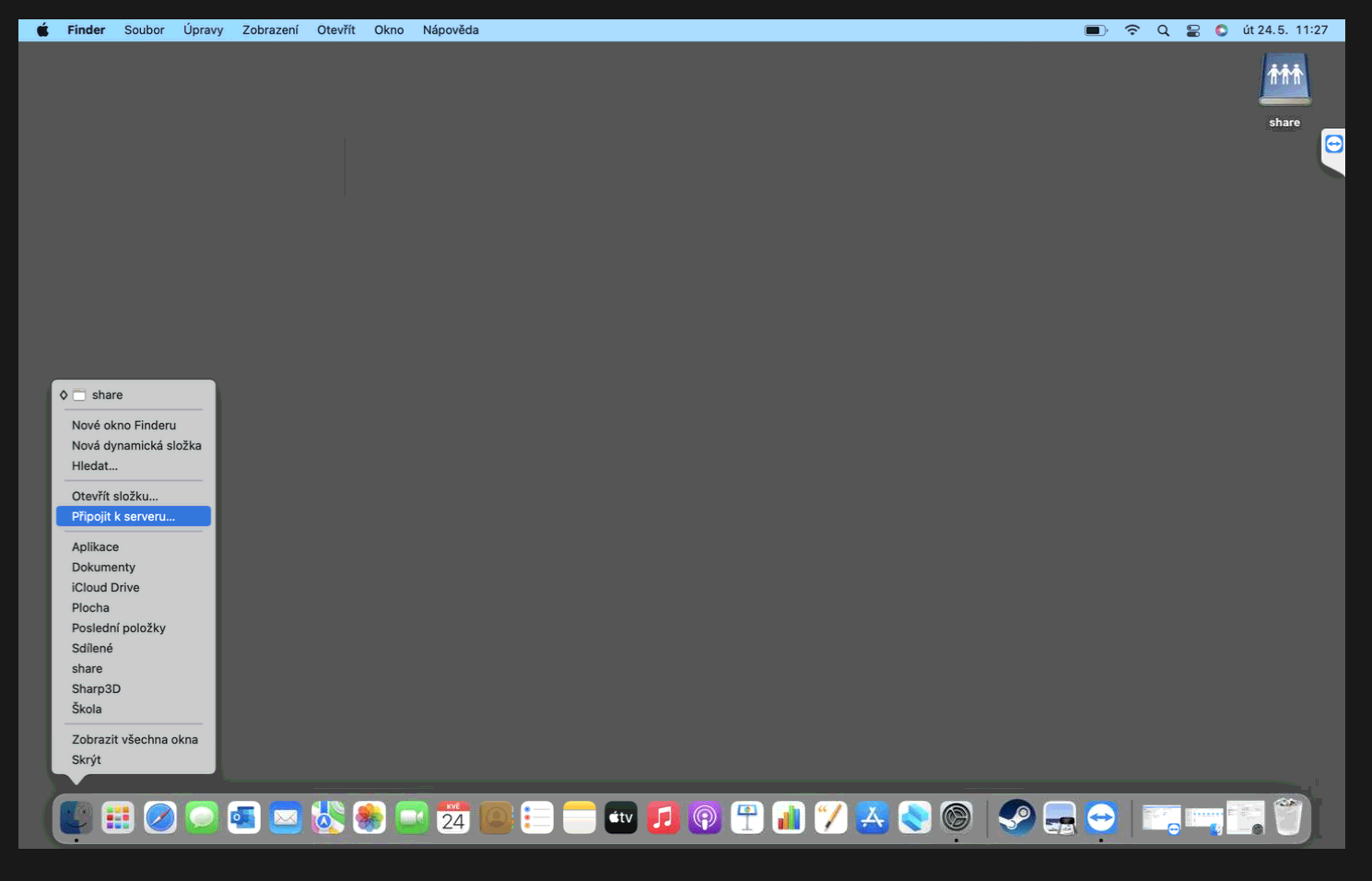Open the share network drive on desktop

click(1284, 81)
